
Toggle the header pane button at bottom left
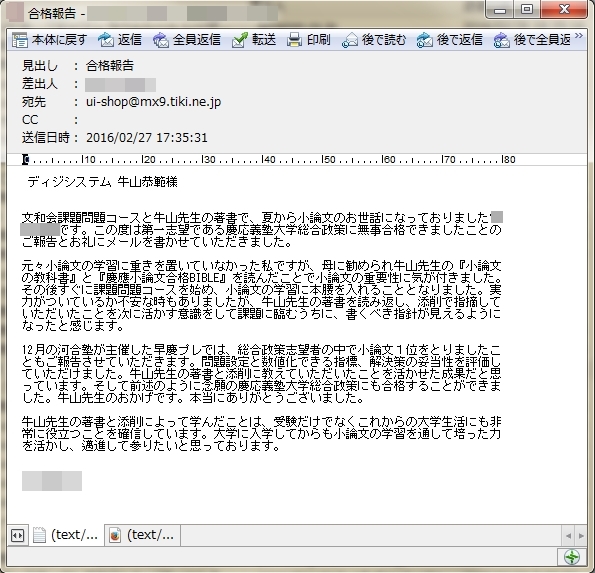coord(17,535)
